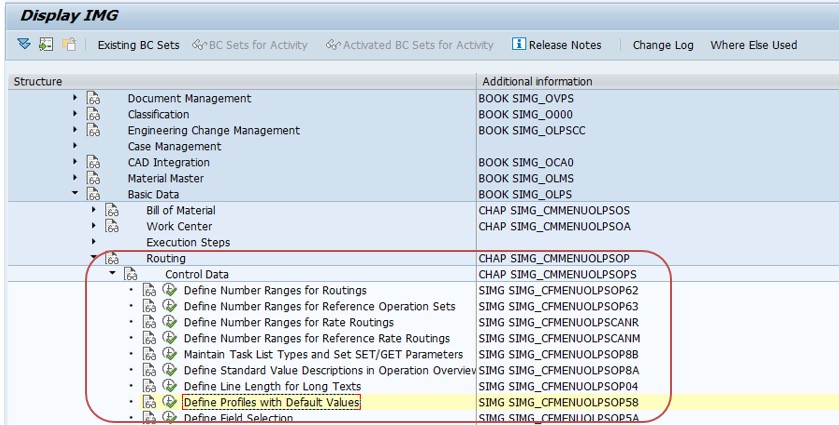Select Maintain Task List Types and Set SET/GET Parameters
The image size is (839, 426).
323,354
